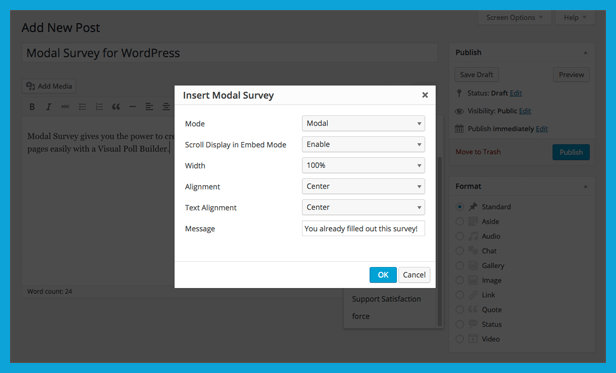Click the Chat format icon

tap(473, 251)
